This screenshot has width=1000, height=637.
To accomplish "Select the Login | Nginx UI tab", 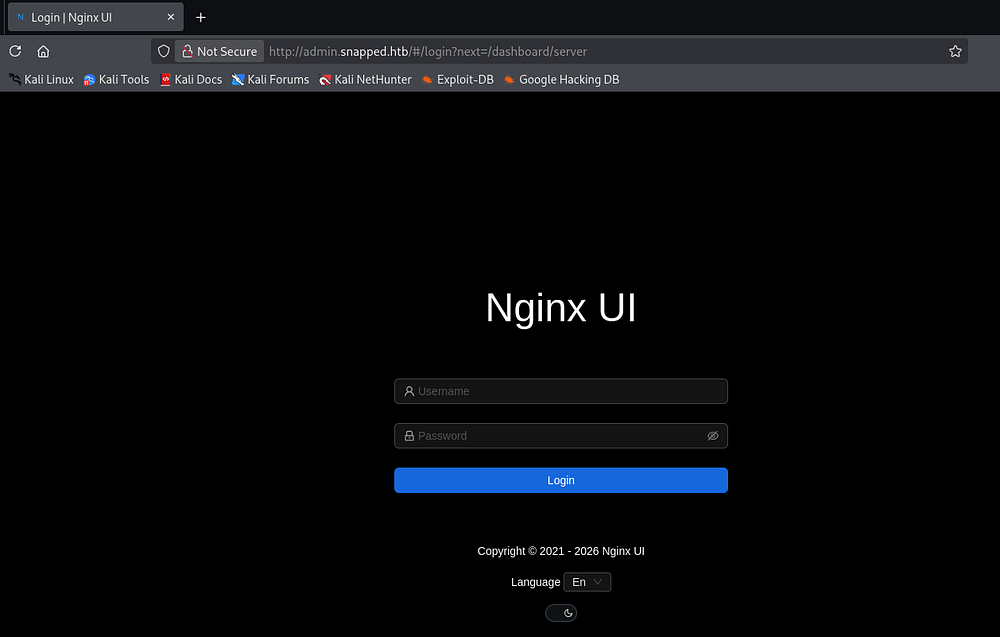I will pos(85,17).
